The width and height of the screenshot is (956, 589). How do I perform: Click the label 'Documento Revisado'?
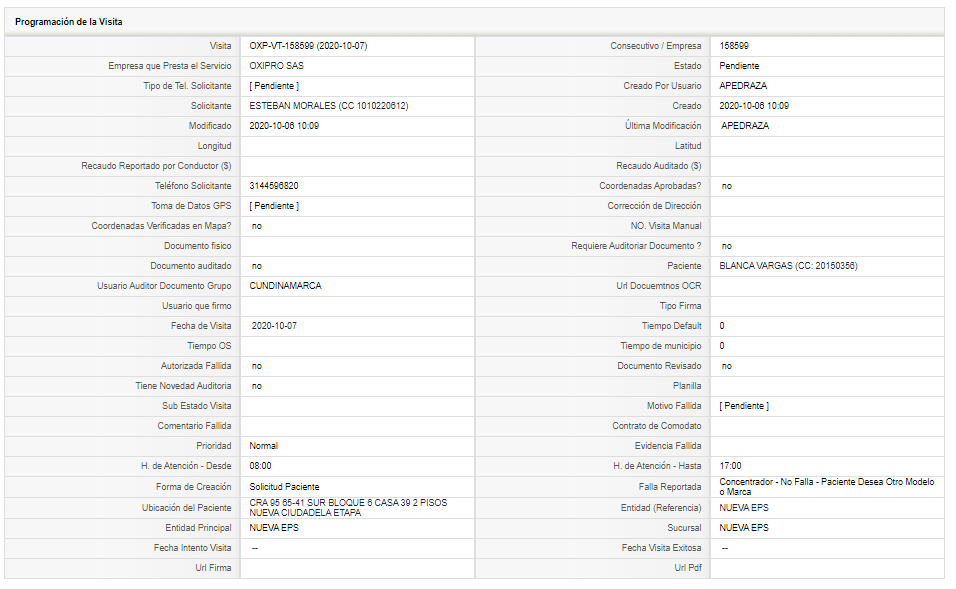click(x=659, y=366)
